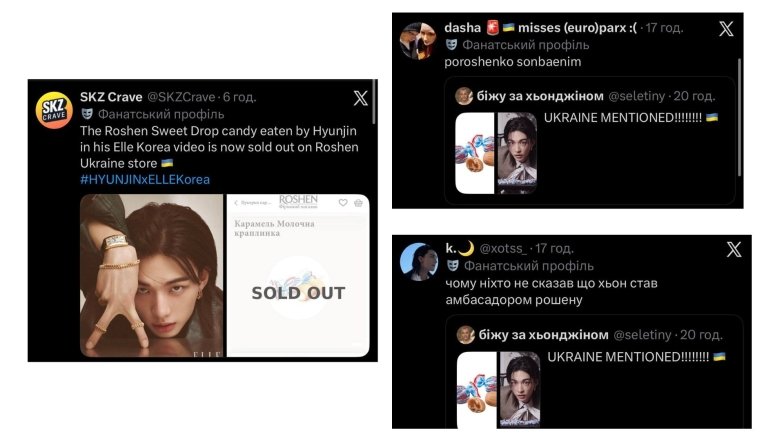Click the X logo on k.'s tweet

click(734, 249)
